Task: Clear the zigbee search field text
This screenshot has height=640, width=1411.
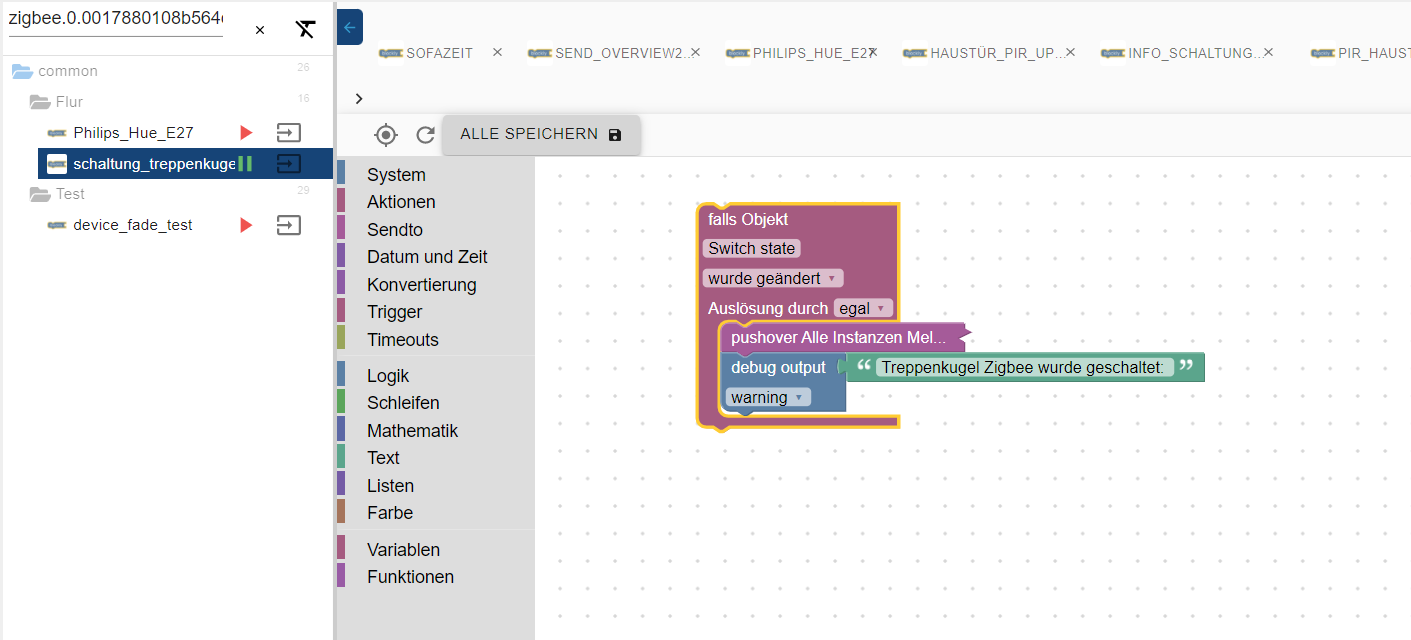Action: click(x=260, y=30)
